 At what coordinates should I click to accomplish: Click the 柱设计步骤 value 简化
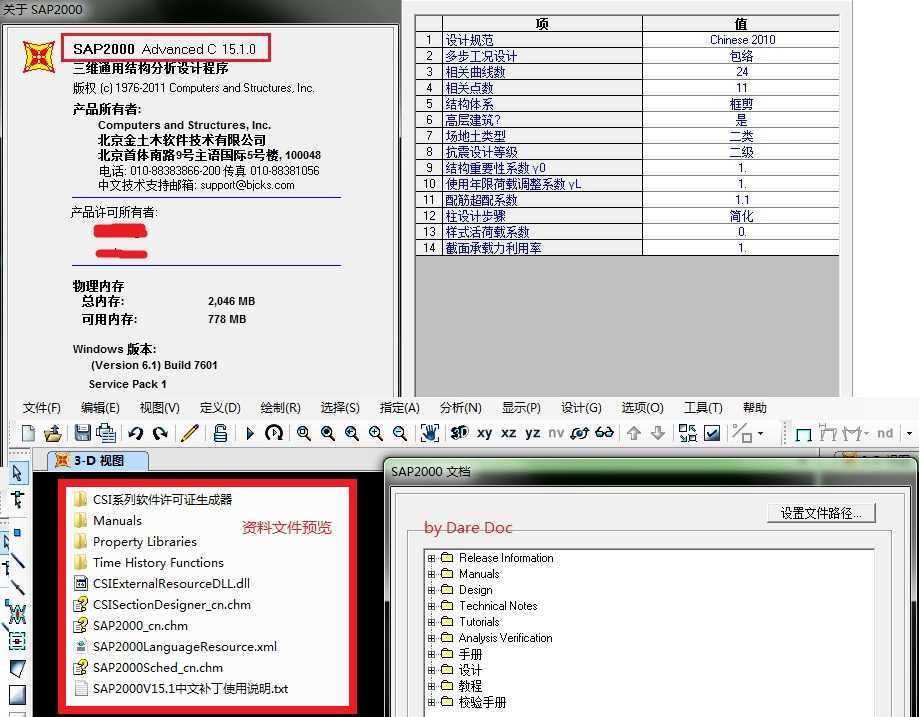coord(741,216)
